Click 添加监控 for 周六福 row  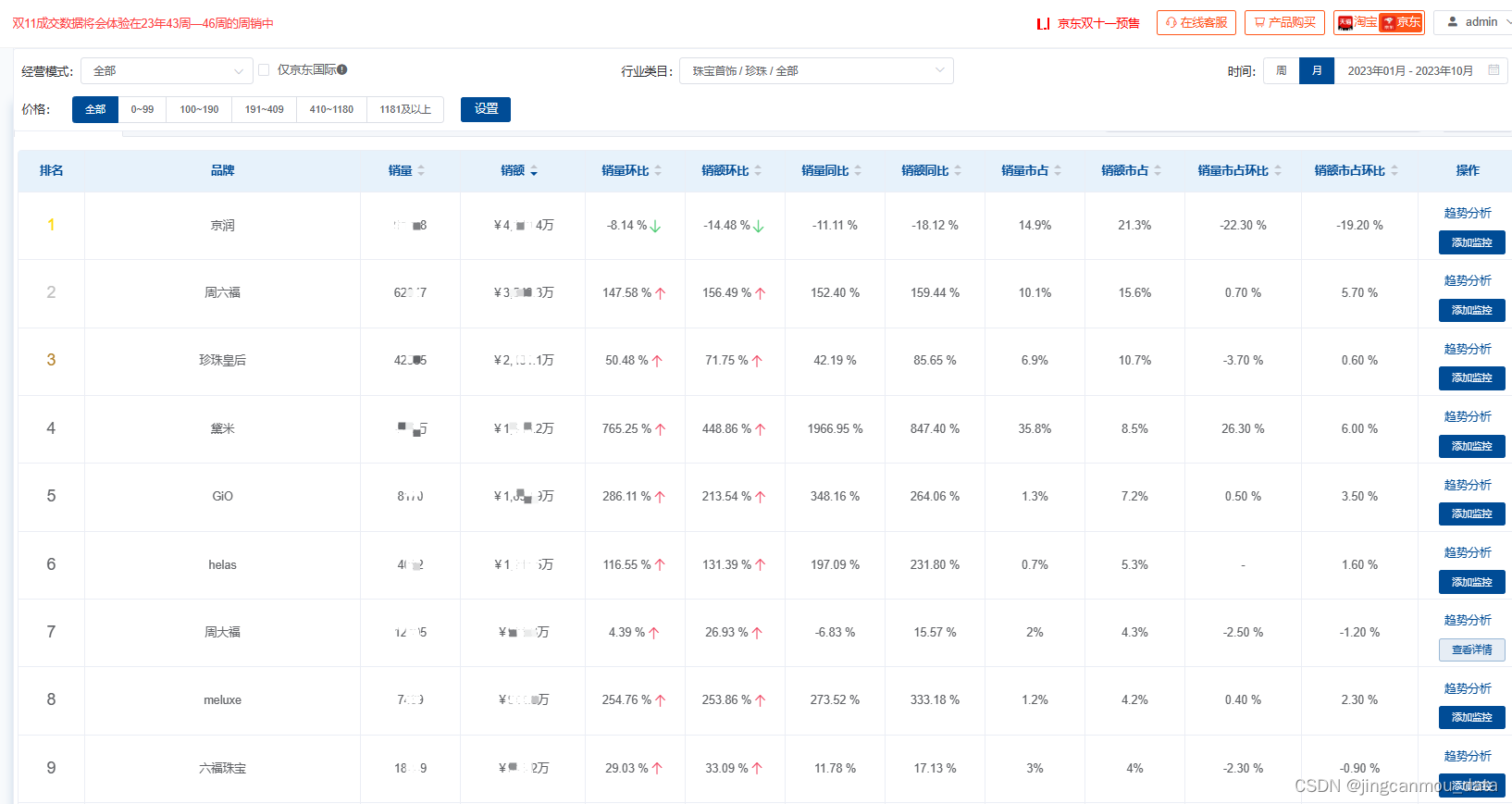tap(1471, 310)
